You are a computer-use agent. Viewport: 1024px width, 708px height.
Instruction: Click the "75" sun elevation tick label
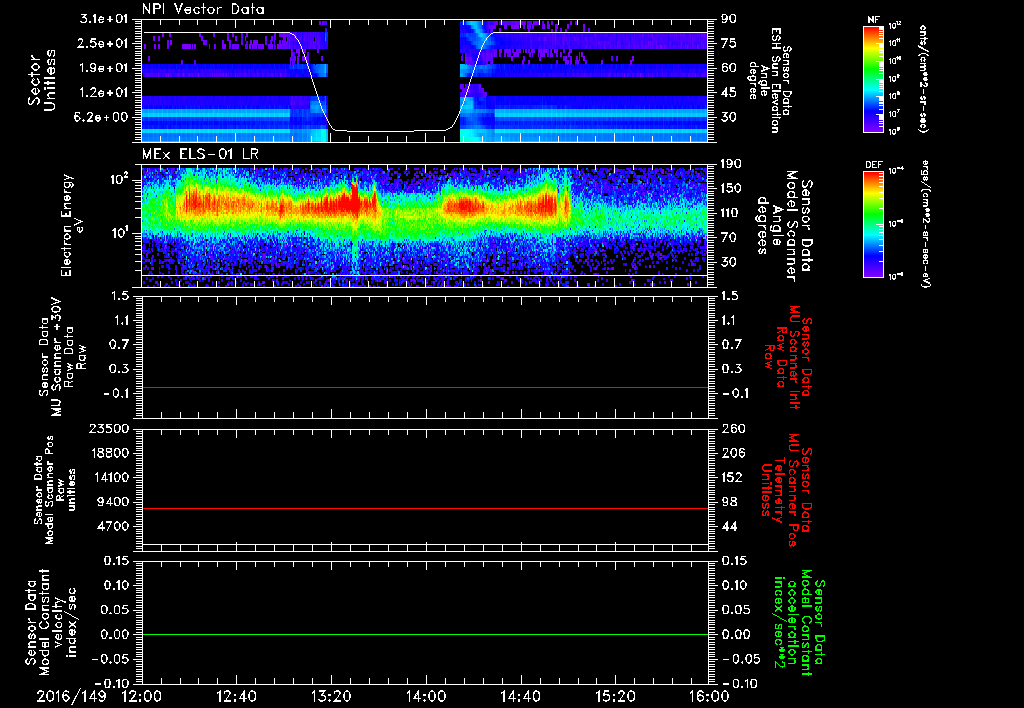pos(728,43)
